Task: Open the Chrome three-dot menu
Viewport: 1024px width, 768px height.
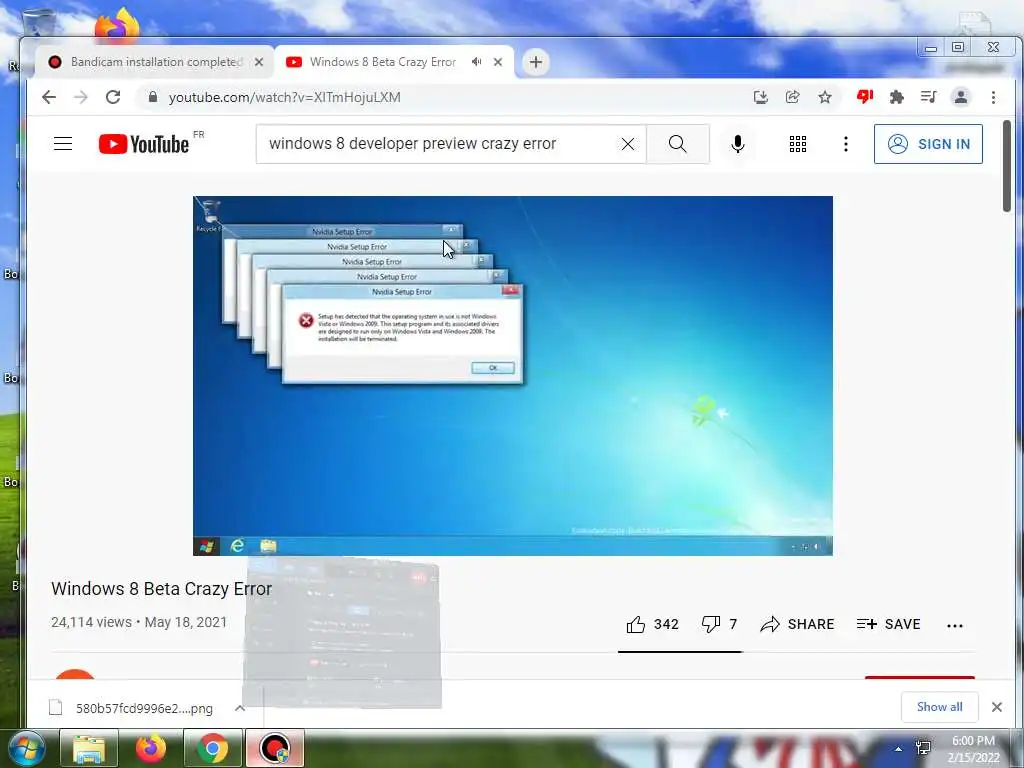Action: coord(993,97)
